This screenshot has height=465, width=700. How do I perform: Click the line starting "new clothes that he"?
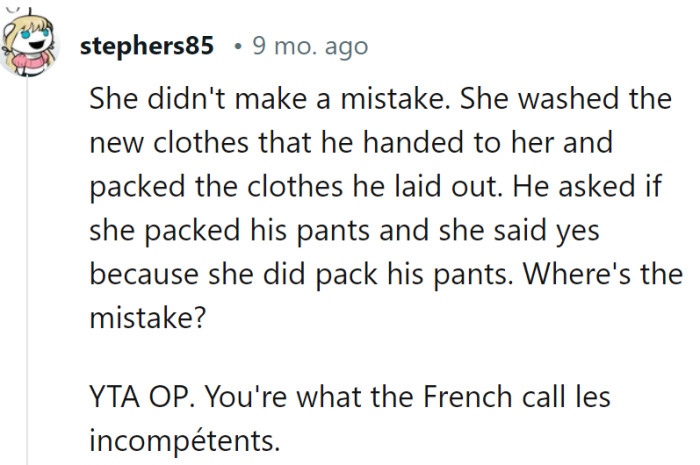pyautogui.click(x=351, y=143)
